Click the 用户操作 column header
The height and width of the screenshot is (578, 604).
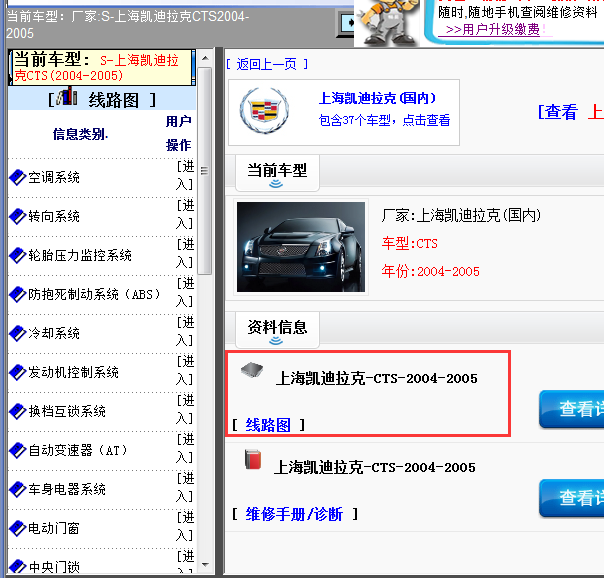coord(178,133)
